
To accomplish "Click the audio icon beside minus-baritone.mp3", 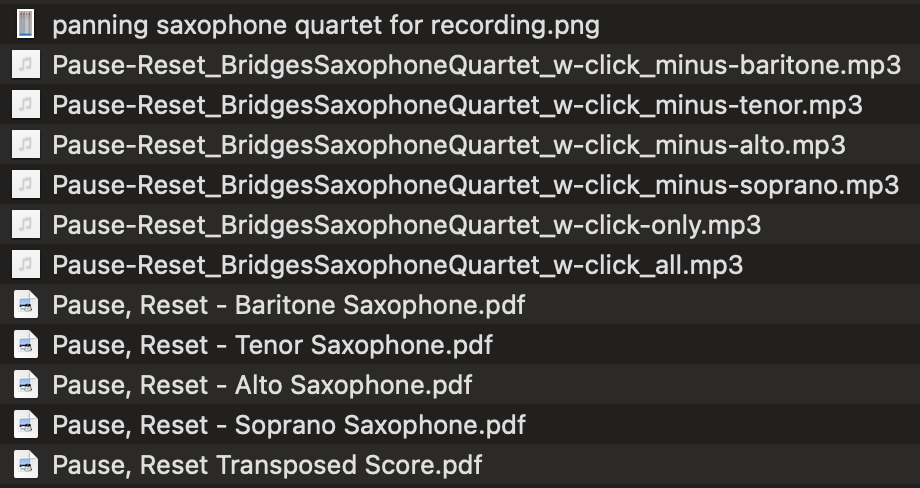I will pos(26,65).
